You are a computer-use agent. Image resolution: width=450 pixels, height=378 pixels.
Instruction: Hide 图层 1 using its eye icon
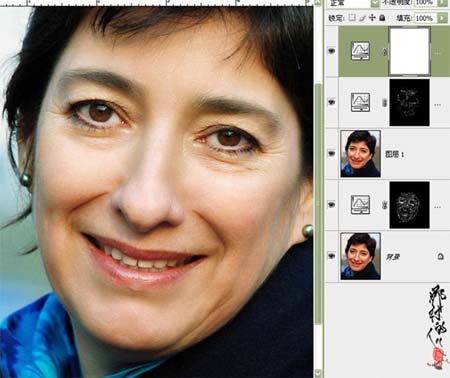pos(331,154)
